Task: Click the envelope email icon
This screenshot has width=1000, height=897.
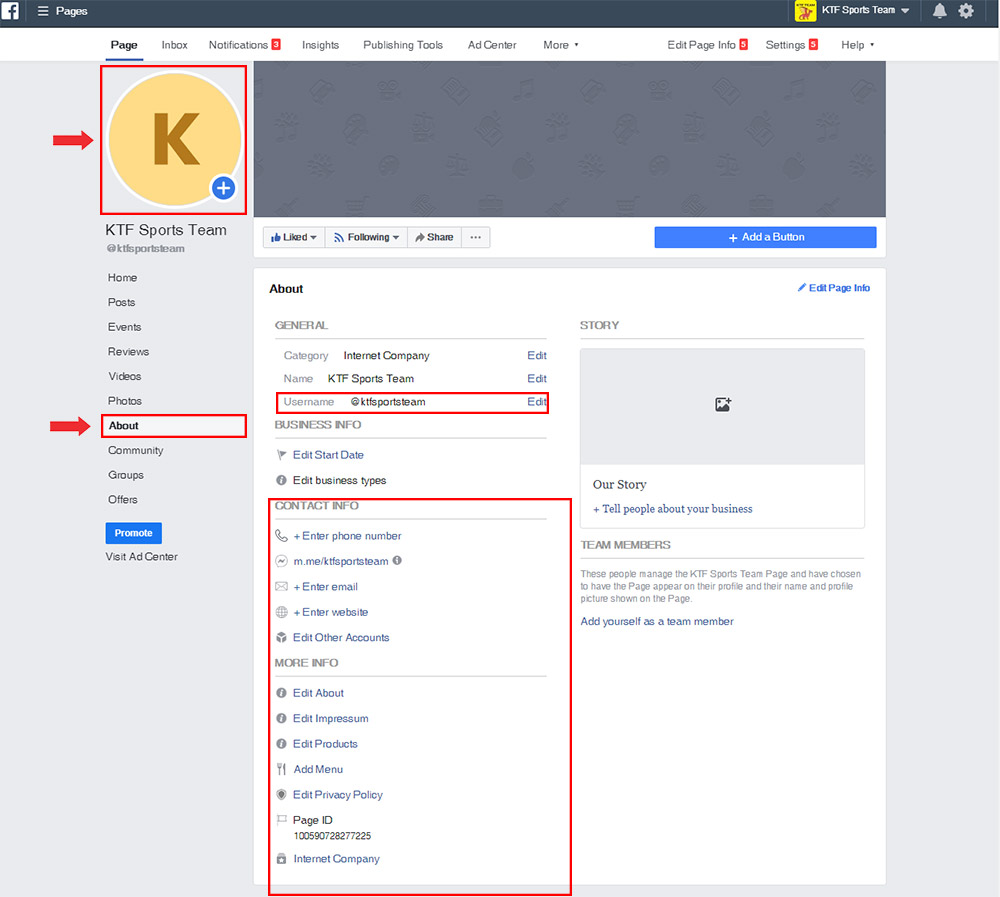Action: pos(281,586)
